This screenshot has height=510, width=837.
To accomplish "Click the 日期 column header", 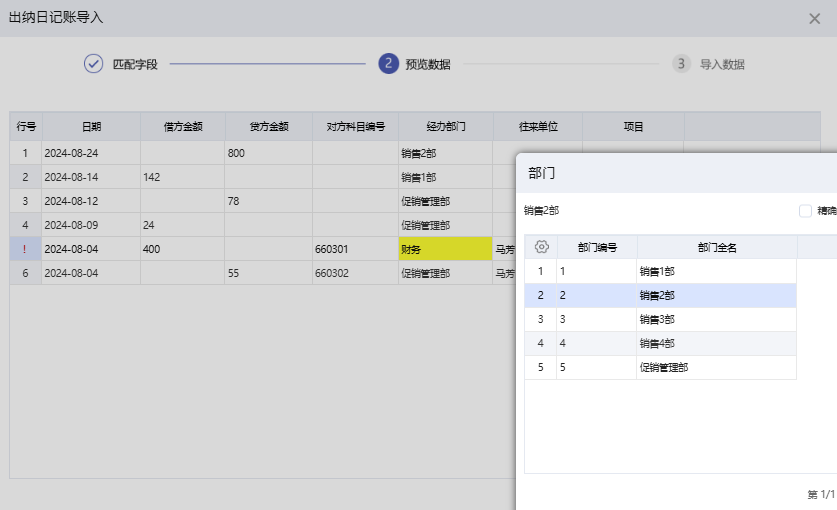I will [x=91, y=127].
